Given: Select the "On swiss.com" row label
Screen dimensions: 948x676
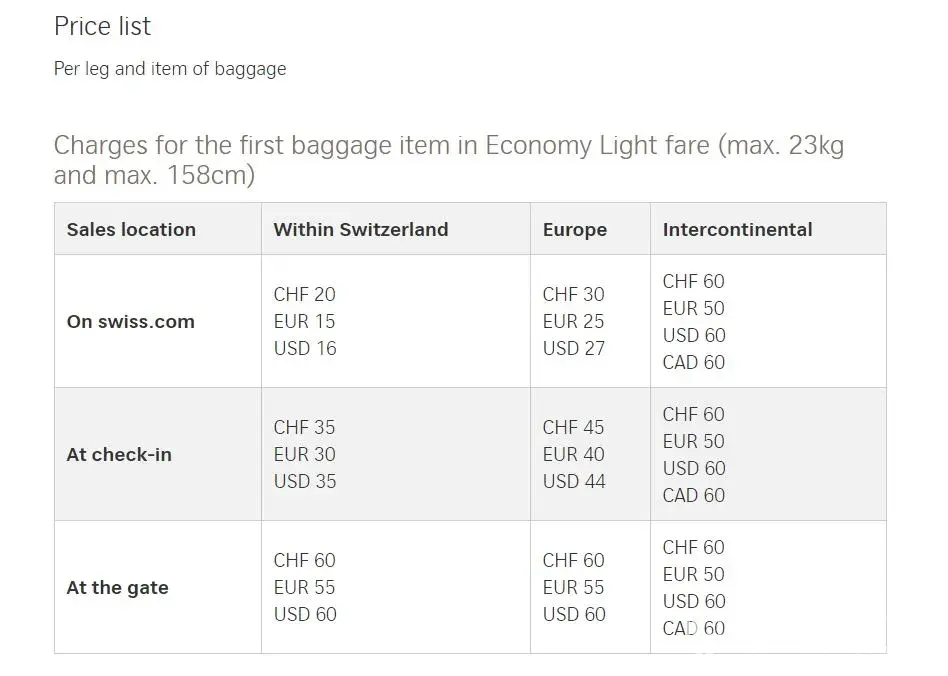Looking at the screenshot, I should [131, 322].
